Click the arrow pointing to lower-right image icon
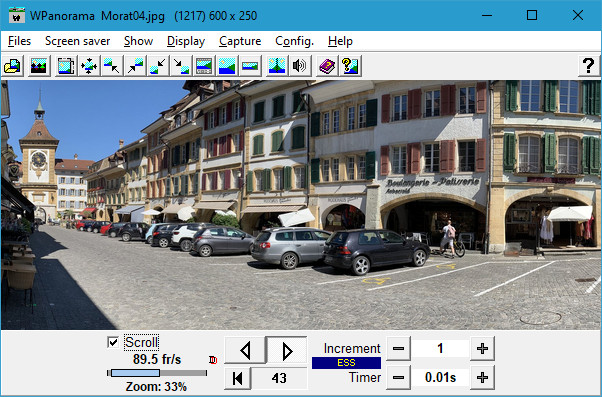Screen dimensions: 602x397 [x=181, y=66]
